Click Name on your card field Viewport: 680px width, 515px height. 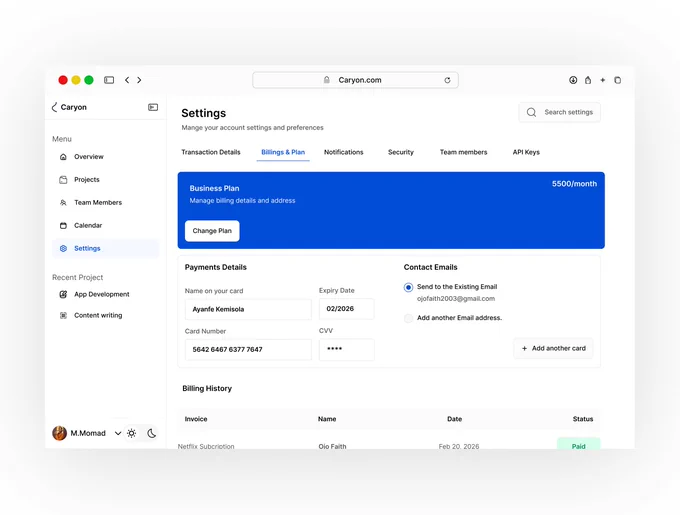248,309
